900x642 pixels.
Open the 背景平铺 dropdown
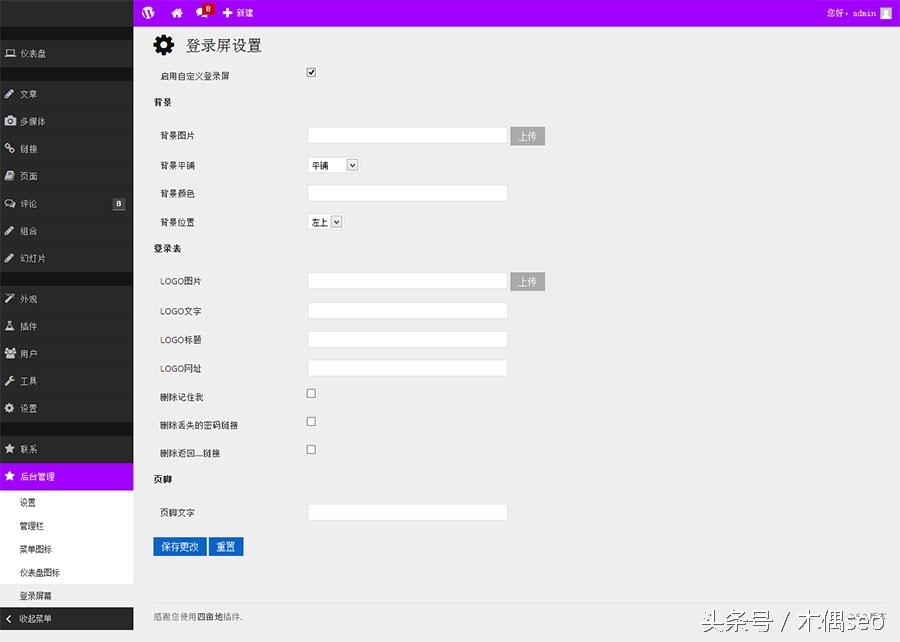[x=333, y=164]
